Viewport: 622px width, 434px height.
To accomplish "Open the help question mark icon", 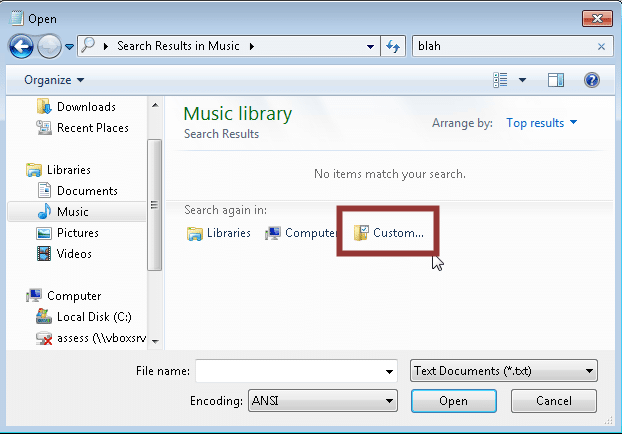I will tap(591, 80).
